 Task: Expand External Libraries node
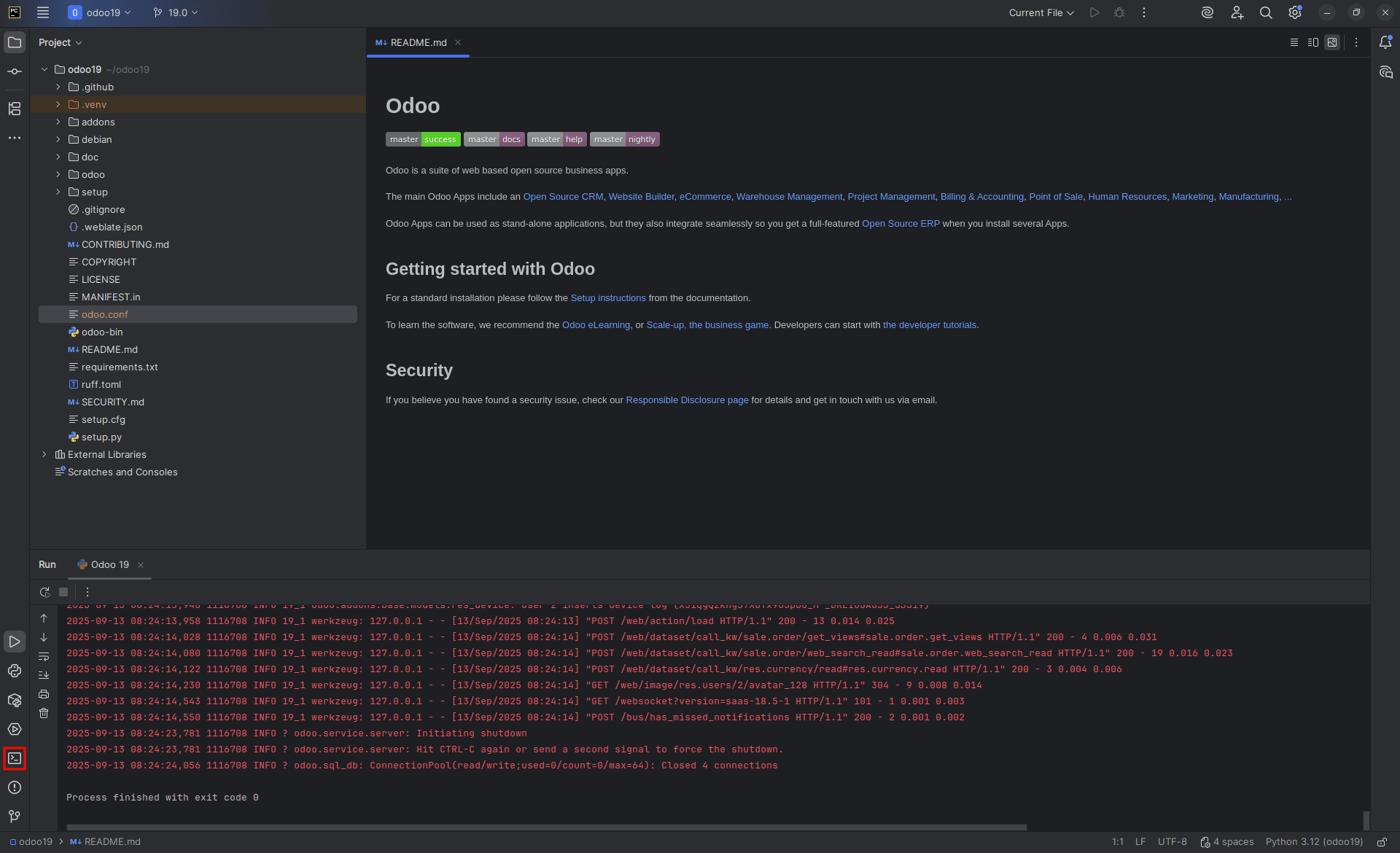[x=44, y=454]
